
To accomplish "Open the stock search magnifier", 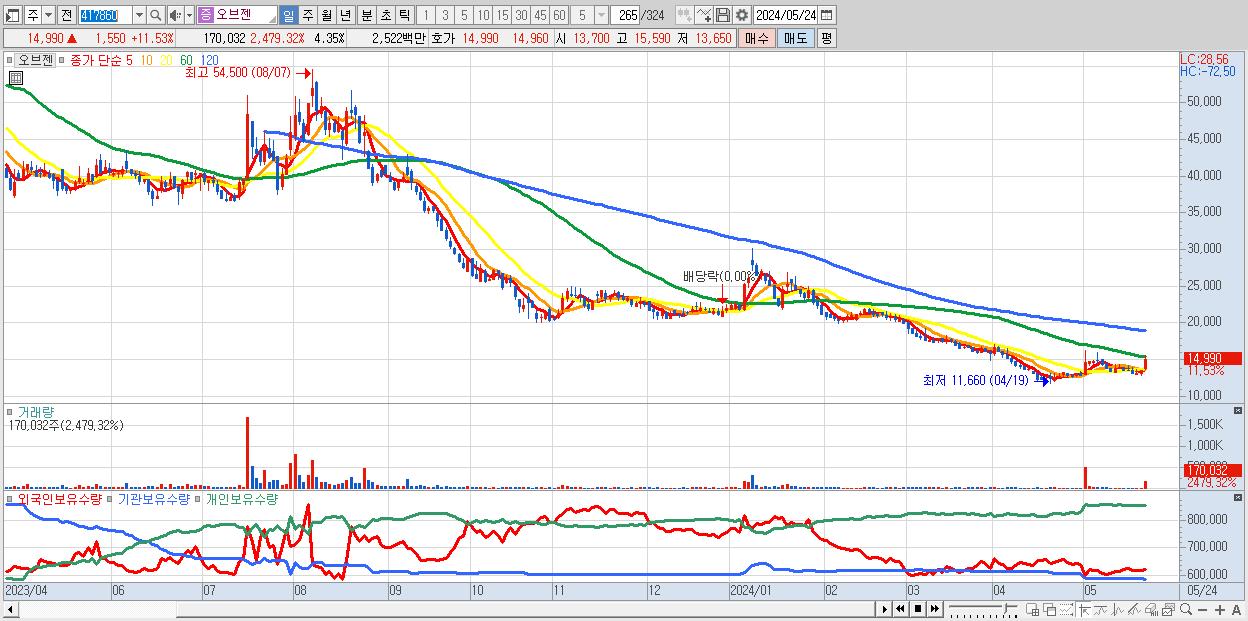I will pos(156,15).
